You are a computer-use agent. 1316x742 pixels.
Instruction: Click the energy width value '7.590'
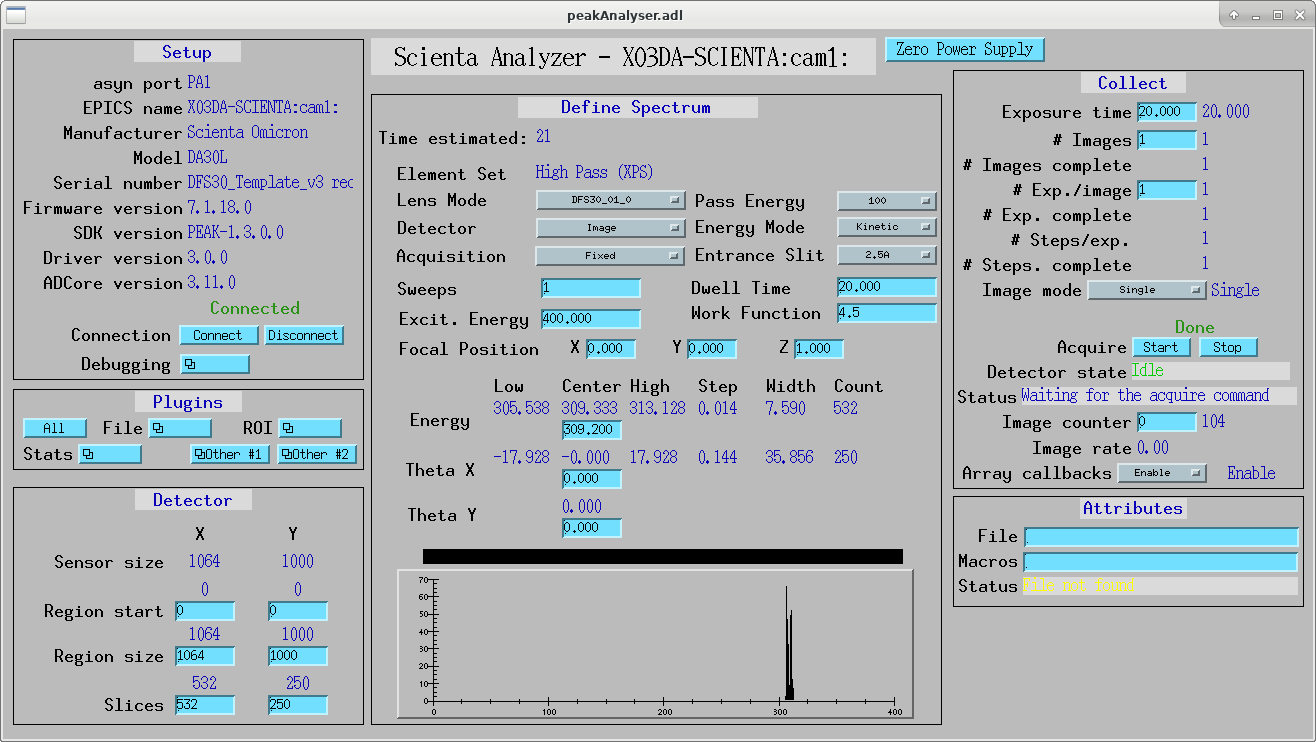[785, 408]
